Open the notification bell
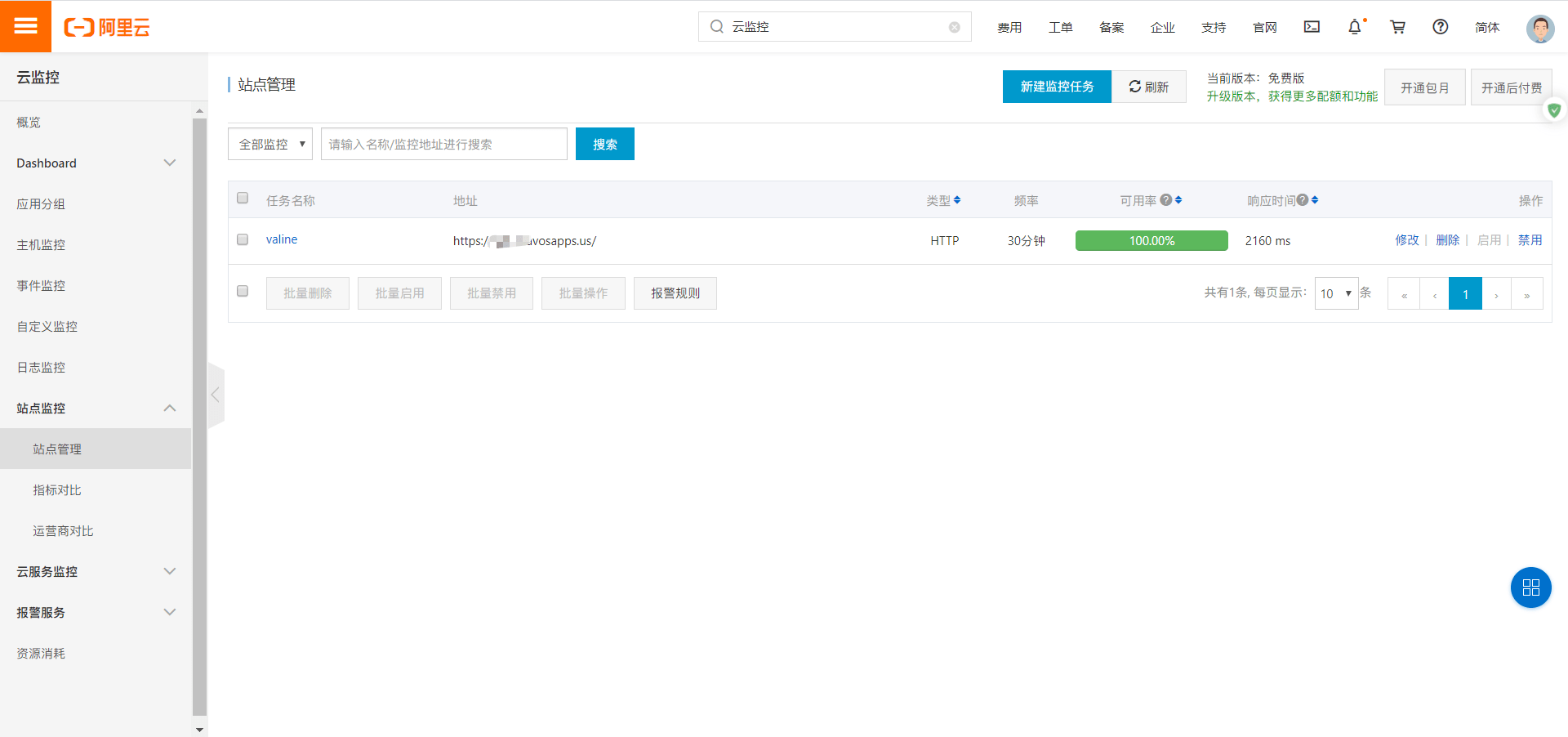1568x737 pixels. coord(1354,27)
